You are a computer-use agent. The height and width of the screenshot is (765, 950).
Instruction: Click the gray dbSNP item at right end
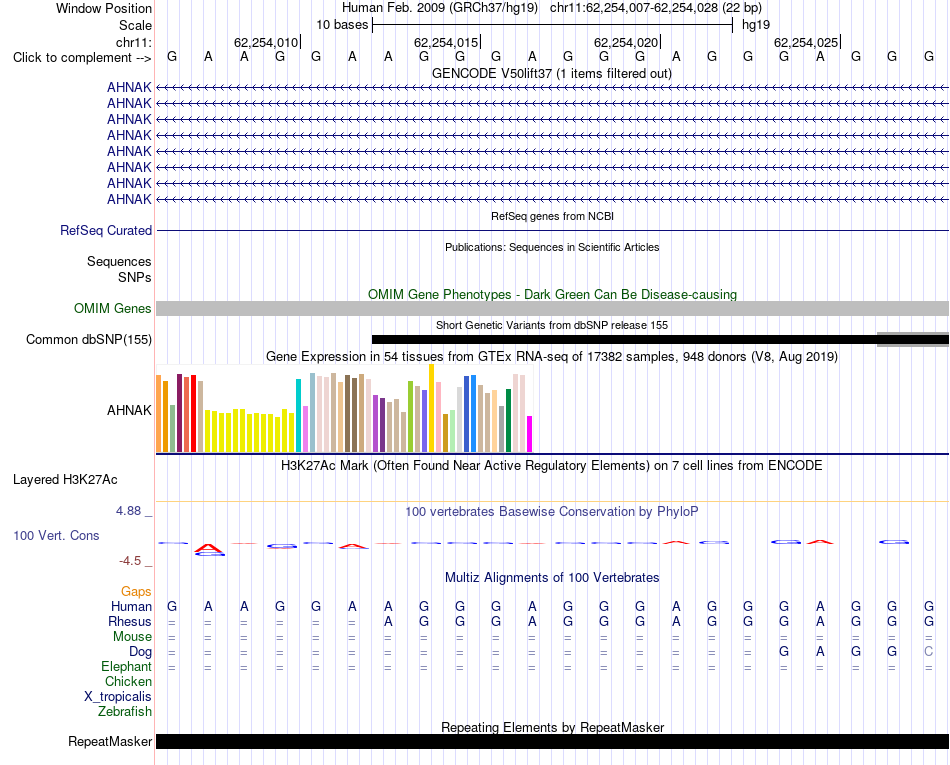click(913, 339)
